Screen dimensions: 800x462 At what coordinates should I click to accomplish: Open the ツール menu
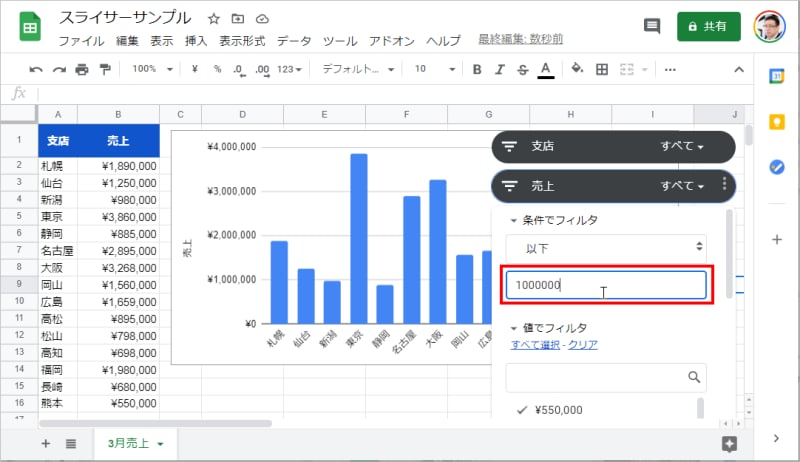[340, 41]
